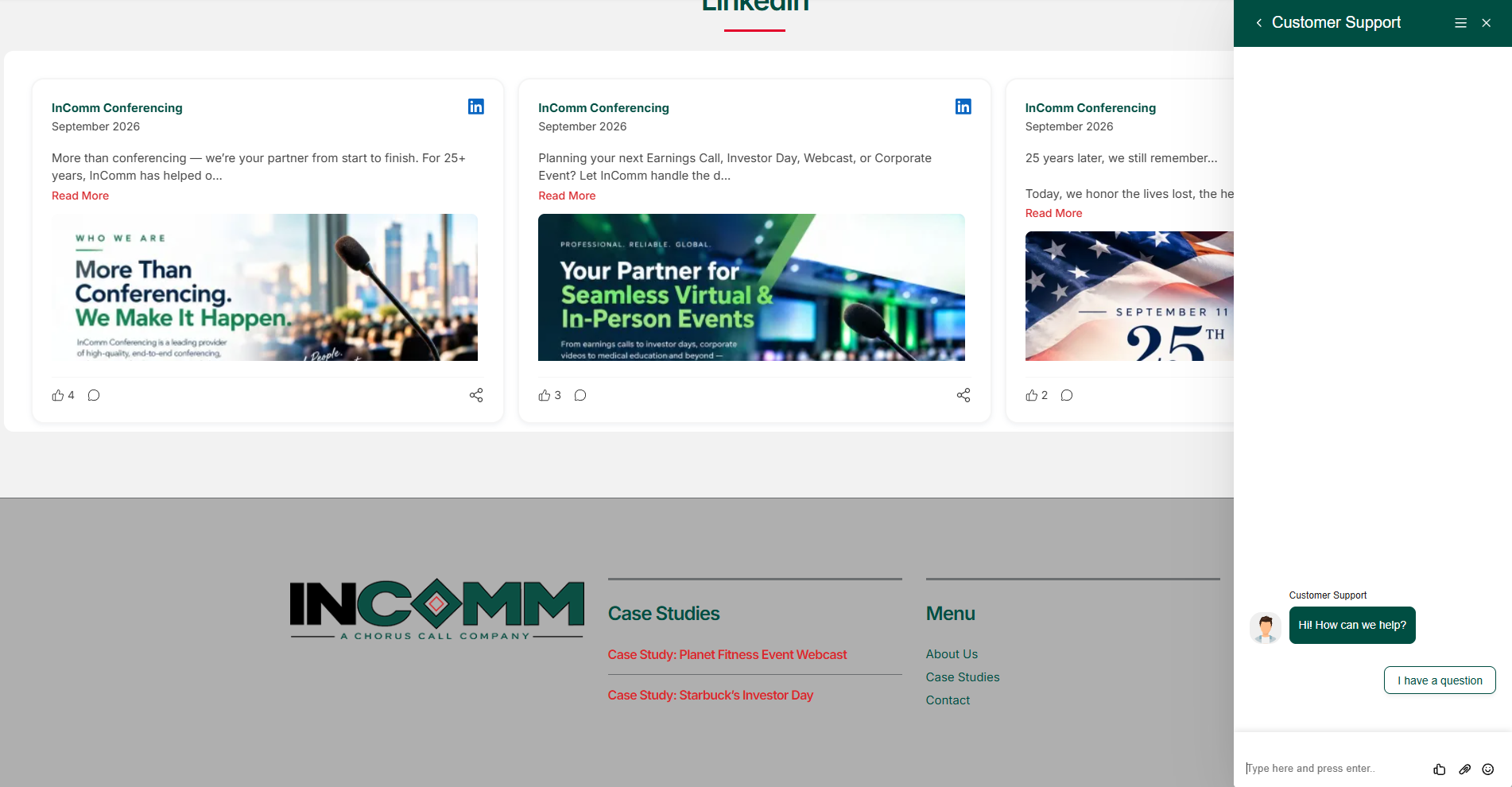Read More on 'Planning your next Earnings Call' post
Viewport: 1512px width, 787px height.
coord(567,196)
